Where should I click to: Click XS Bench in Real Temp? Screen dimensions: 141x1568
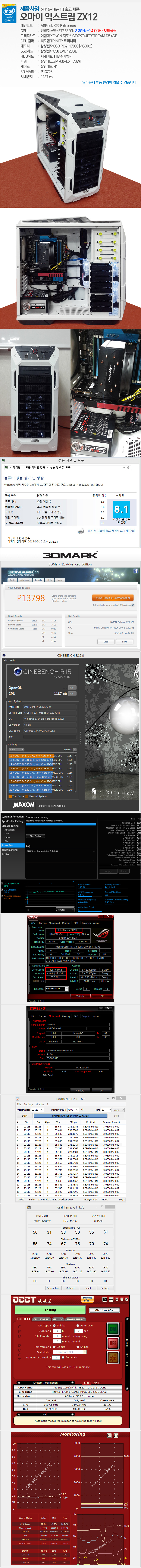(71, 1288)
